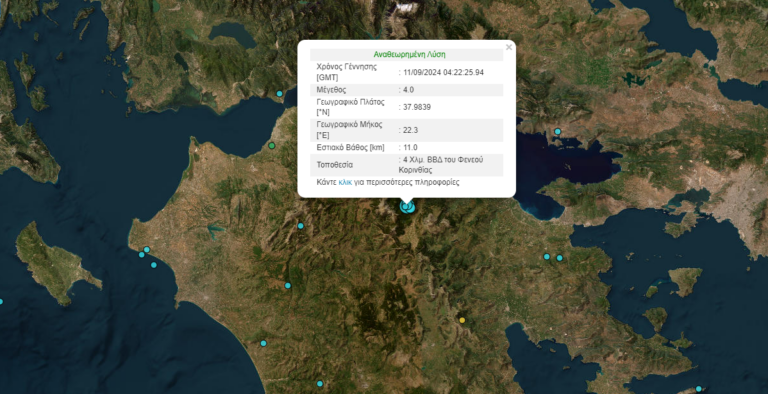Click the 'Αναθεωρημένη Λύση' header text
768x394 pixels.
pyautogui.click(x=409, y=54)
